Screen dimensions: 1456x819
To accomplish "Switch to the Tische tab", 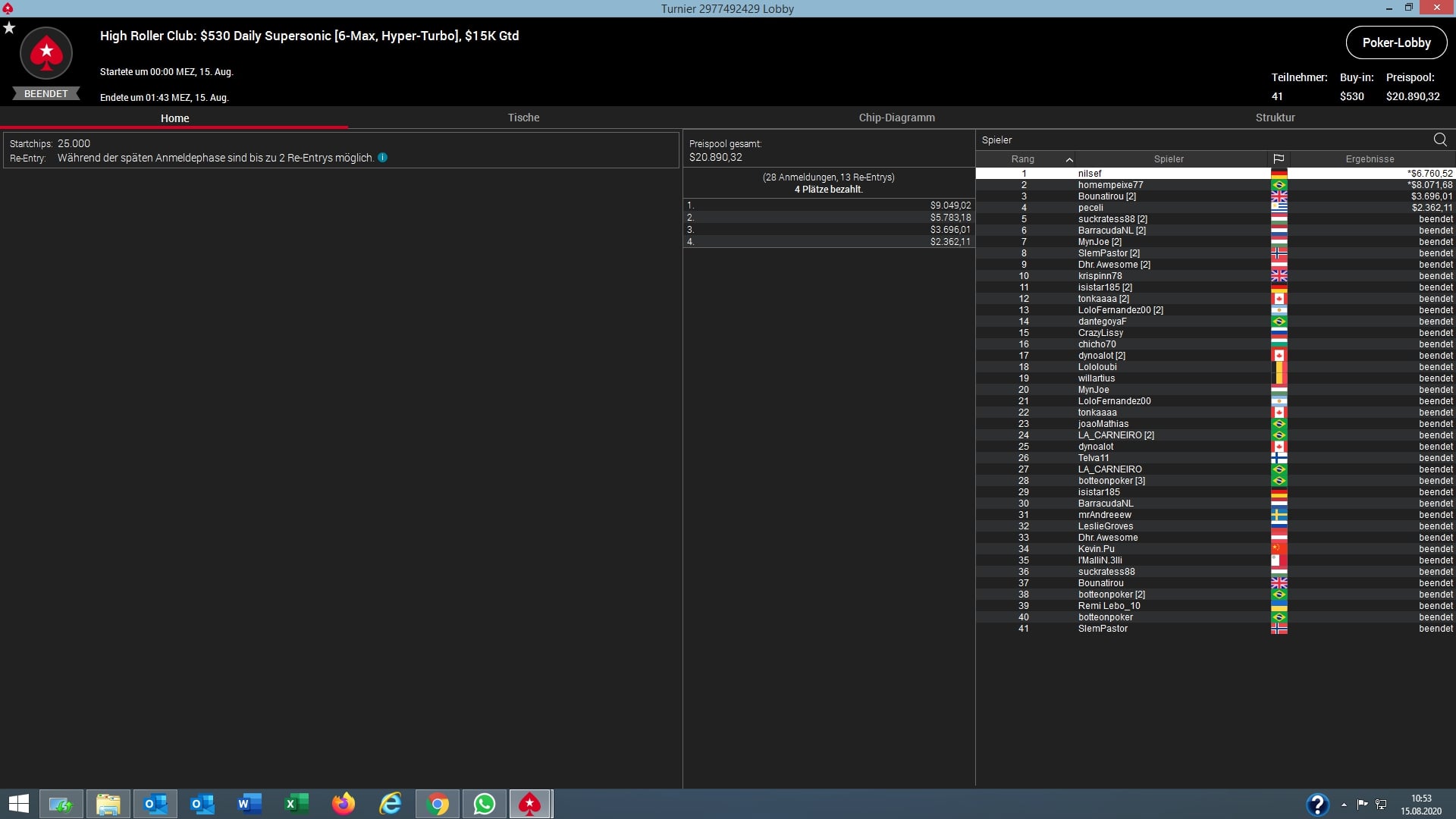I will pos(523,118).
